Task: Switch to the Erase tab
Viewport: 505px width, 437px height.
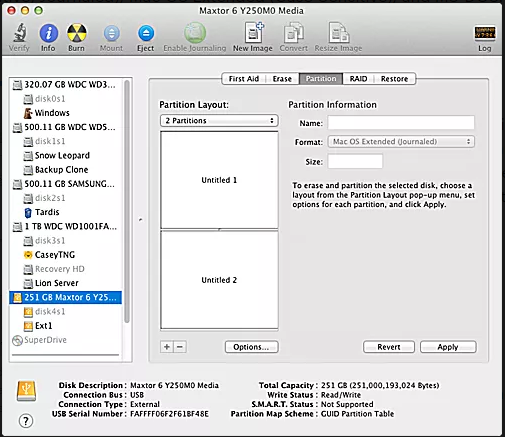Action: [282, 79]
